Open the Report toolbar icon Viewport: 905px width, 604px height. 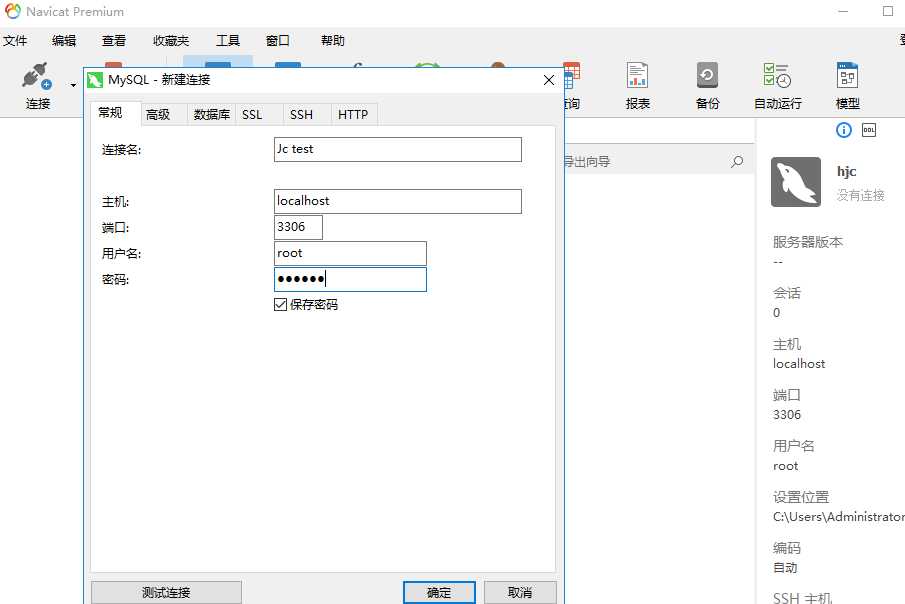pos(637,76)
